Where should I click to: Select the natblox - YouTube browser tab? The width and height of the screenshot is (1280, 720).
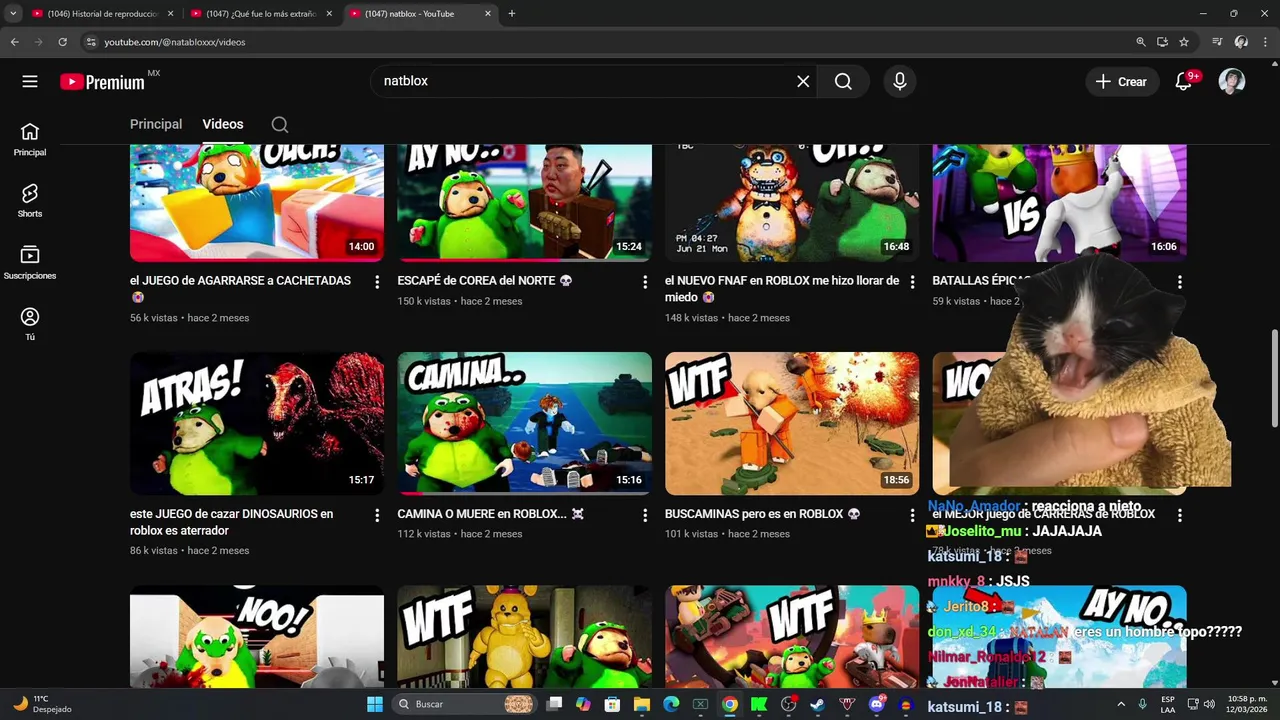coord(420,14)
